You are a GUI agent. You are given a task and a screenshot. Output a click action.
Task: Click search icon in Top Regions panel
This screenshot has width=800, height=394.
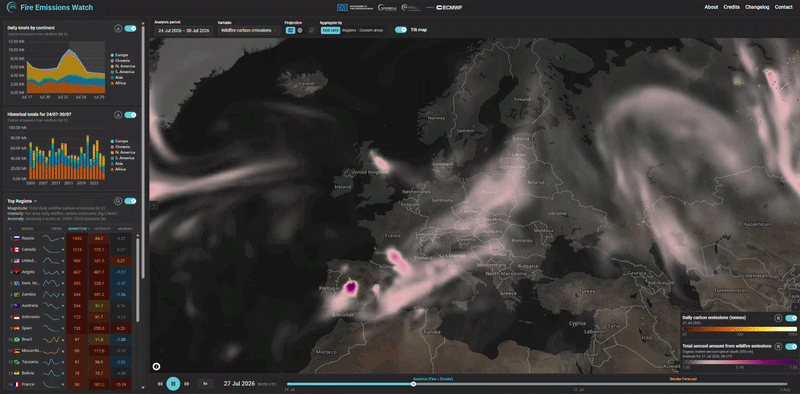coord(118,201)
